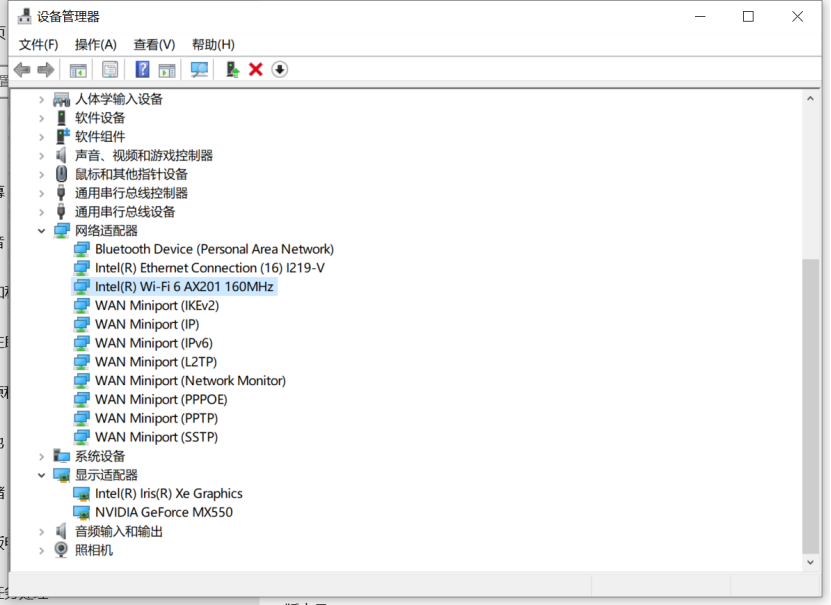Click the red X Uninstall device icon

click(x=256, y=69)
